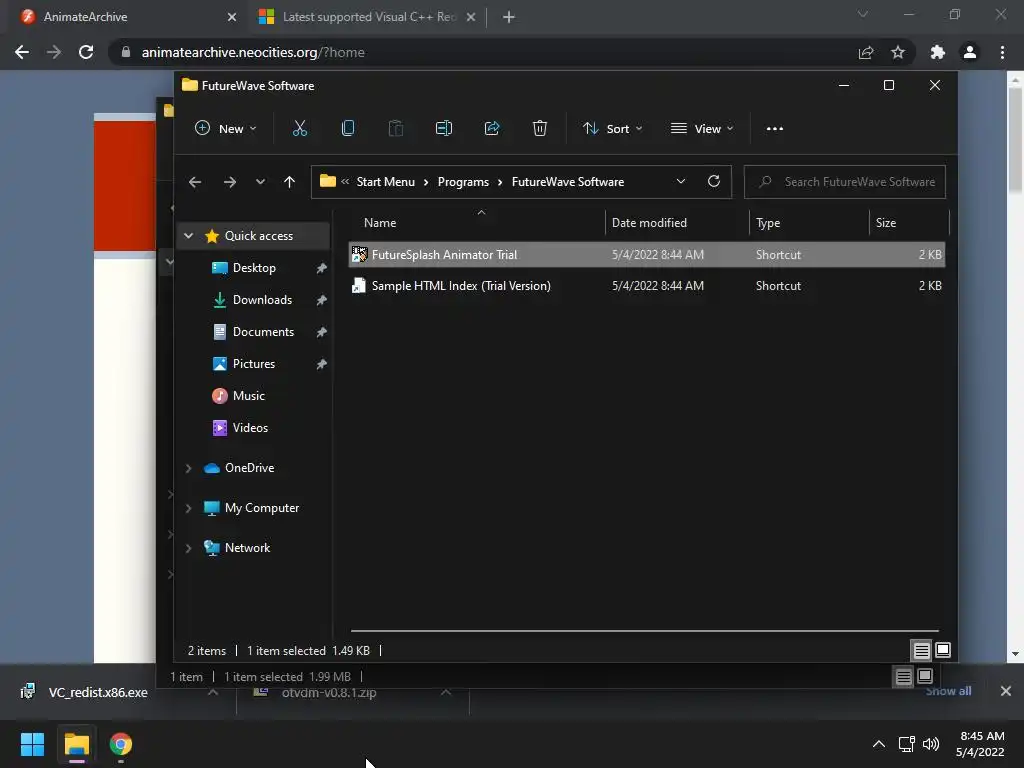Click the Delete trash icon
Image resolution: width=1024 pixels, height=768 pixels.
539,129
